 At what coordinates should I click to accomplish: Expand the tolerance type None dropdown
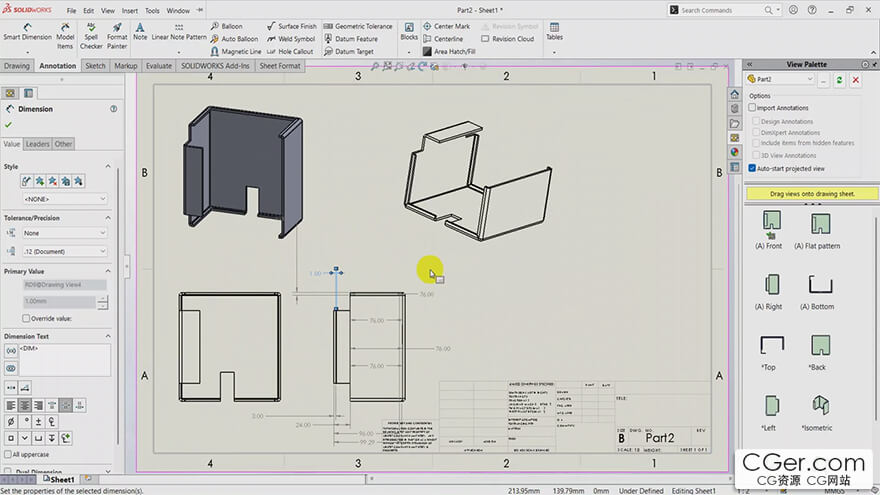[63, 232]
